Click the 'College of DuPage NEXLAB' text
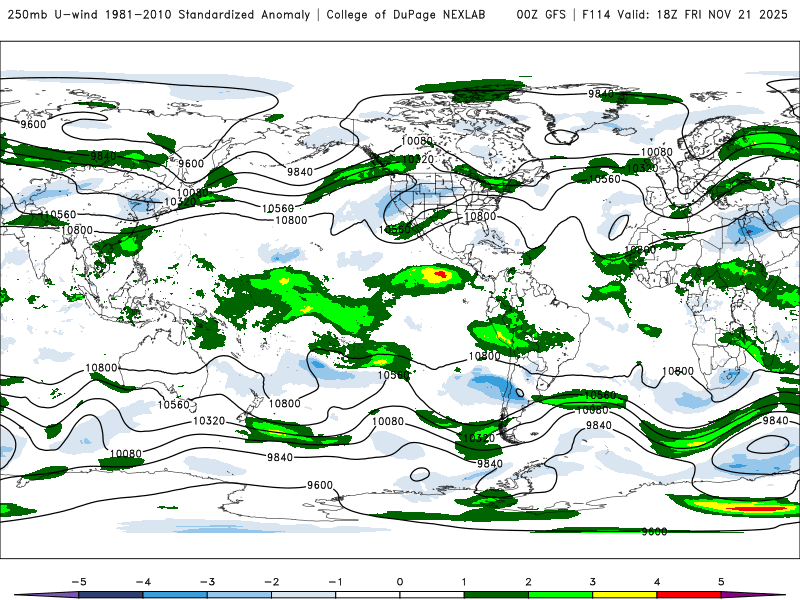 click(x=406, y=14)
